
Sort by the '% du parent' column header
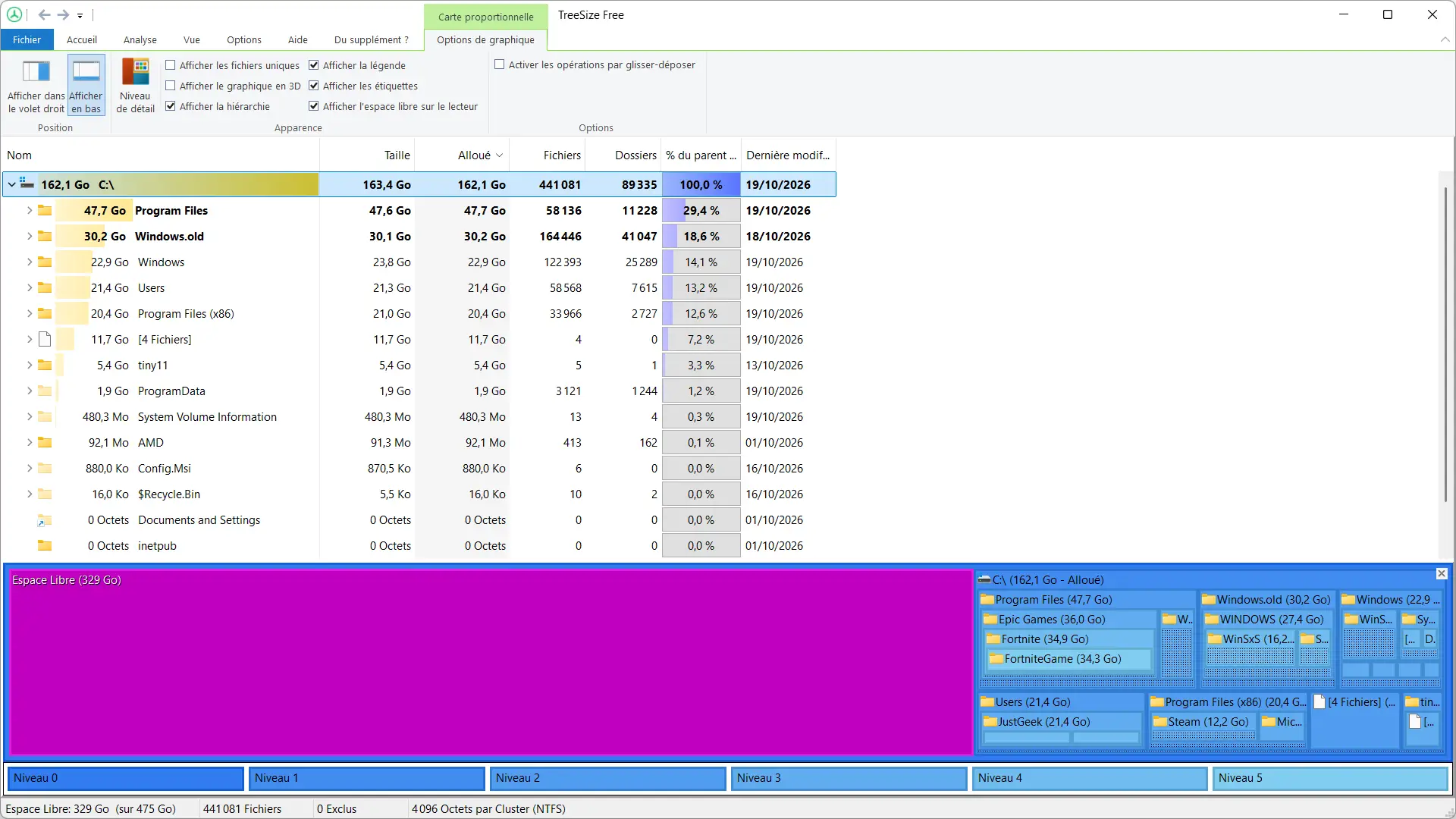coord(701,155)
